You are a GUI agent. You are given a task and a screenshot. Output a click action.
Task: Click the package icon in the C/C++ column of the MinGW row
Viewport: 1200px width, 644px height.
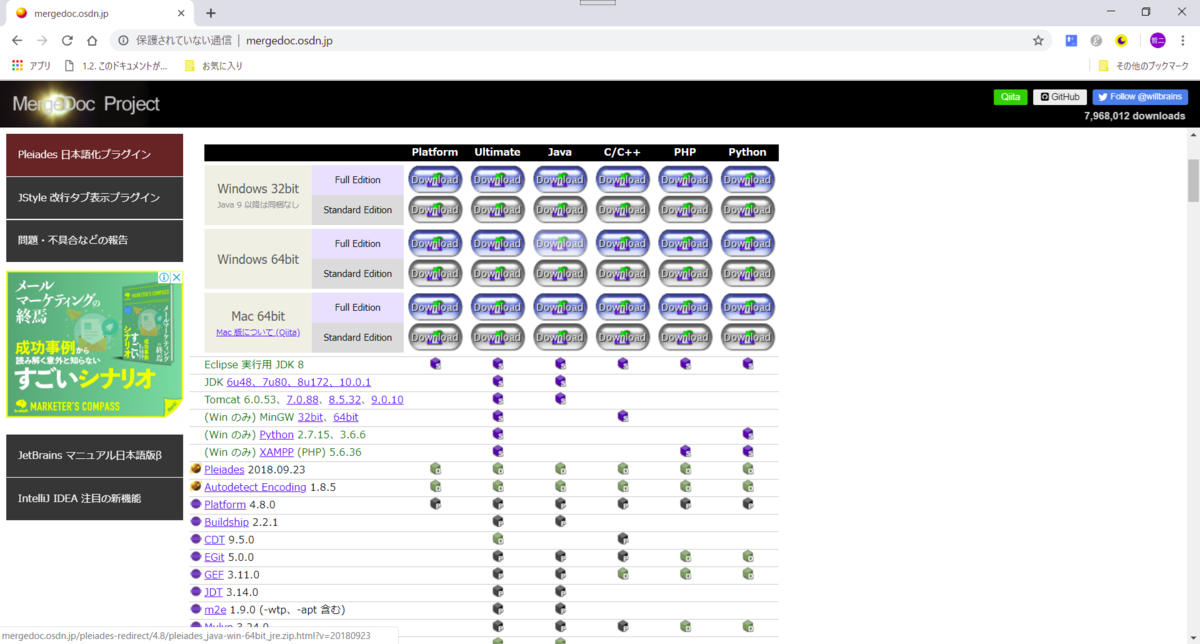[622, 417]
